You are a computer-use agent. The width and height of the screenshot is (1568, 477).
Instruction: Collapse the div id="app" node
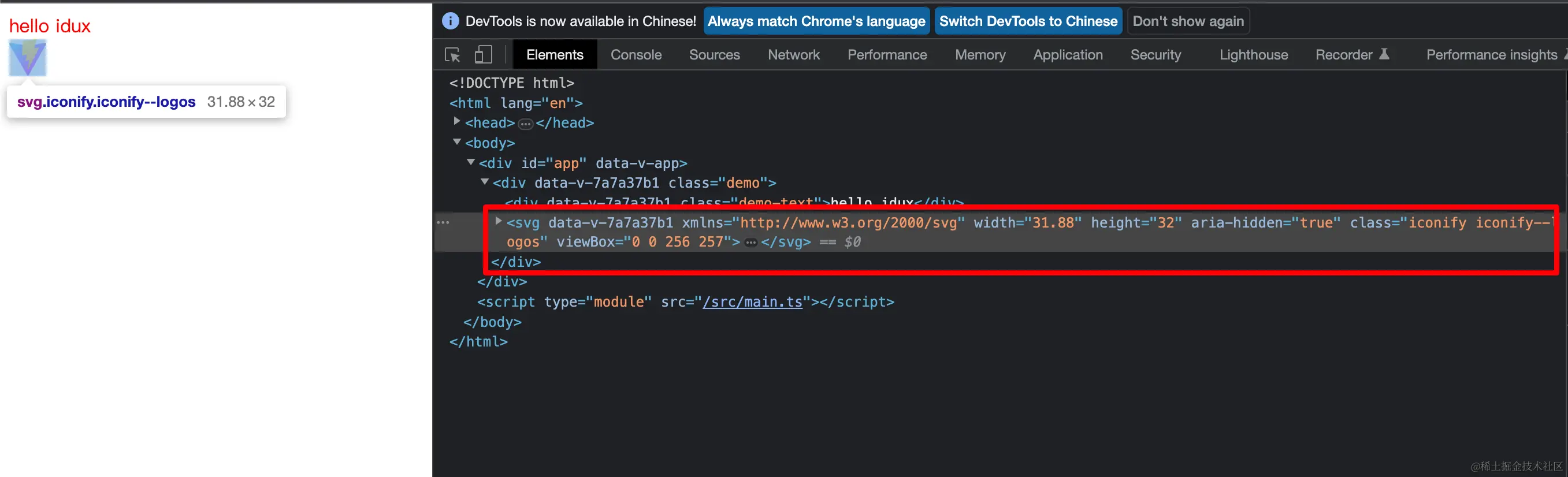click(470, 162)
